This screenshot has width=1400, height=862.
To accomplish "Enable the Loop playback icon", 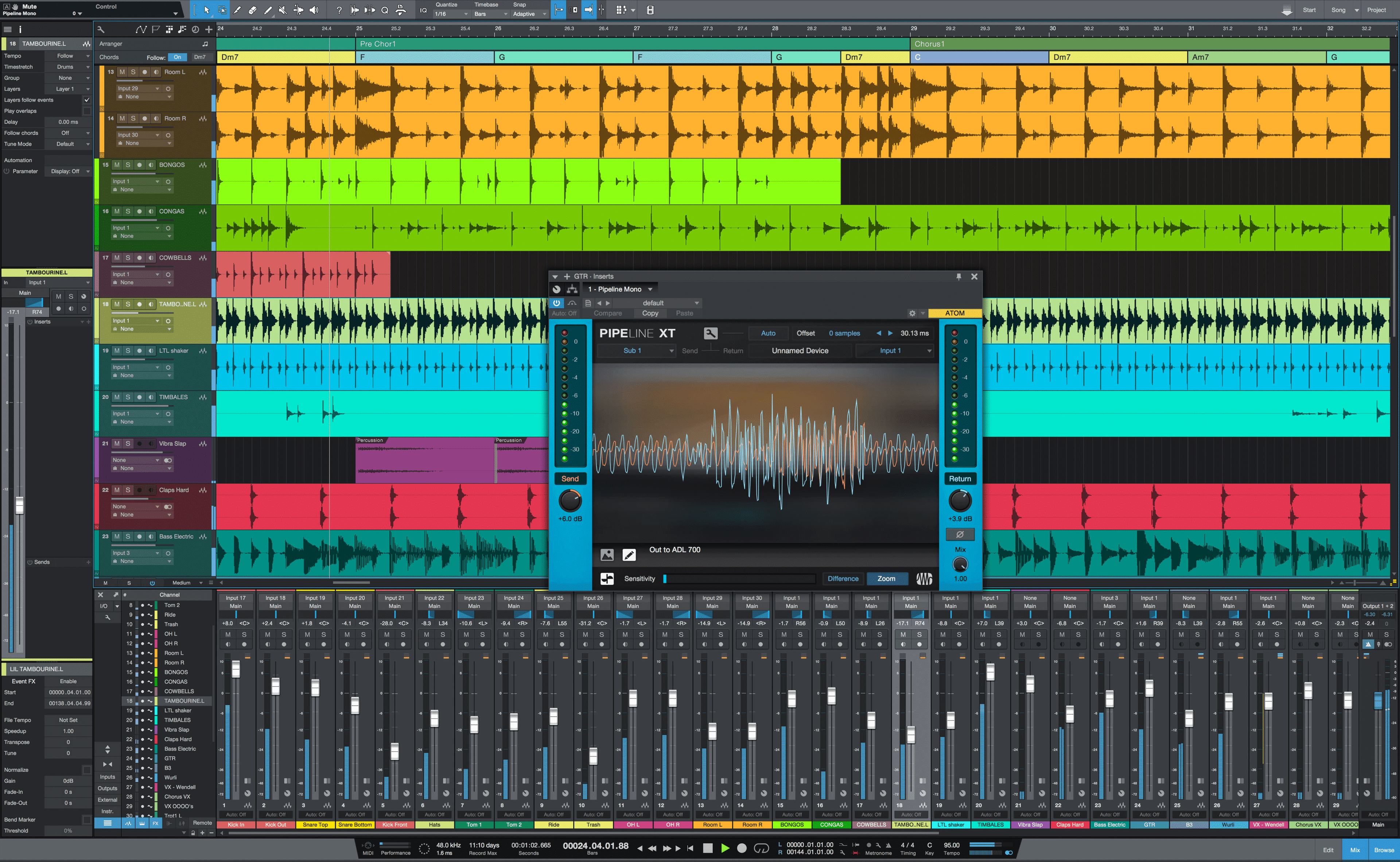I will 762,848.
